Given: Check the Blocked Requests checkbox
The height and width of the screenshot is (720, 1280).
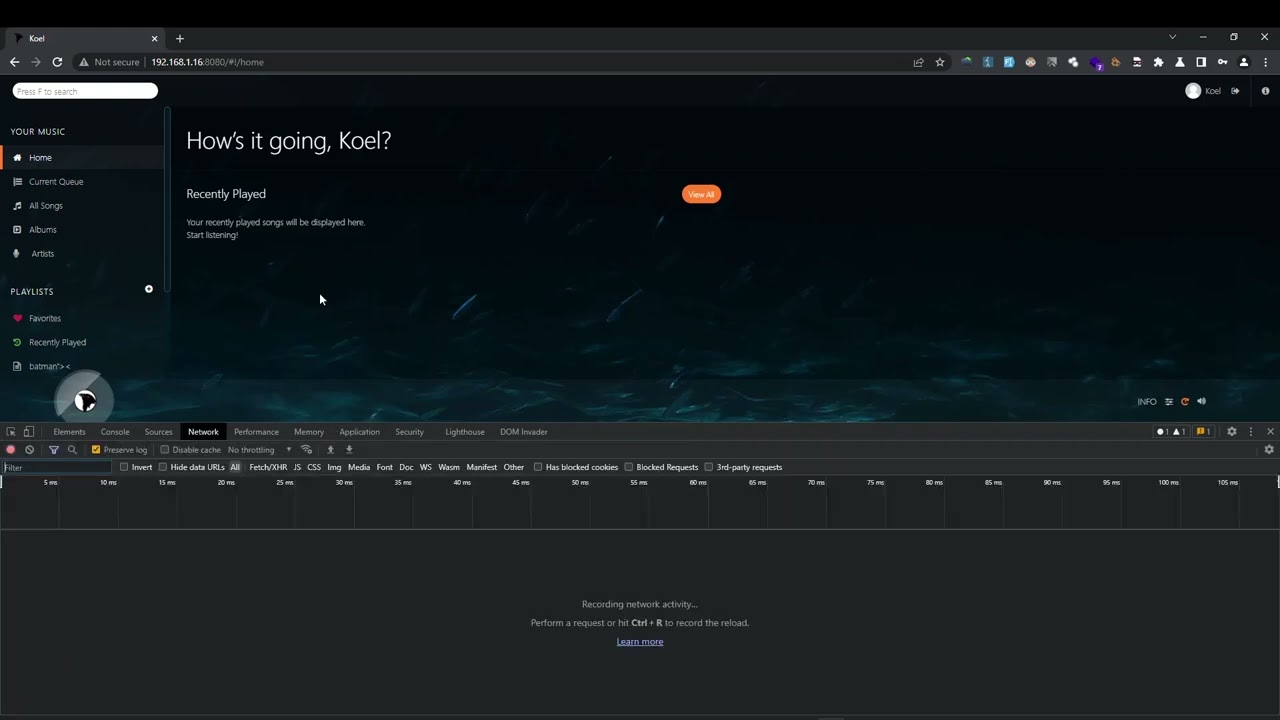Looking at the screenshot, I should click(629, 467).
